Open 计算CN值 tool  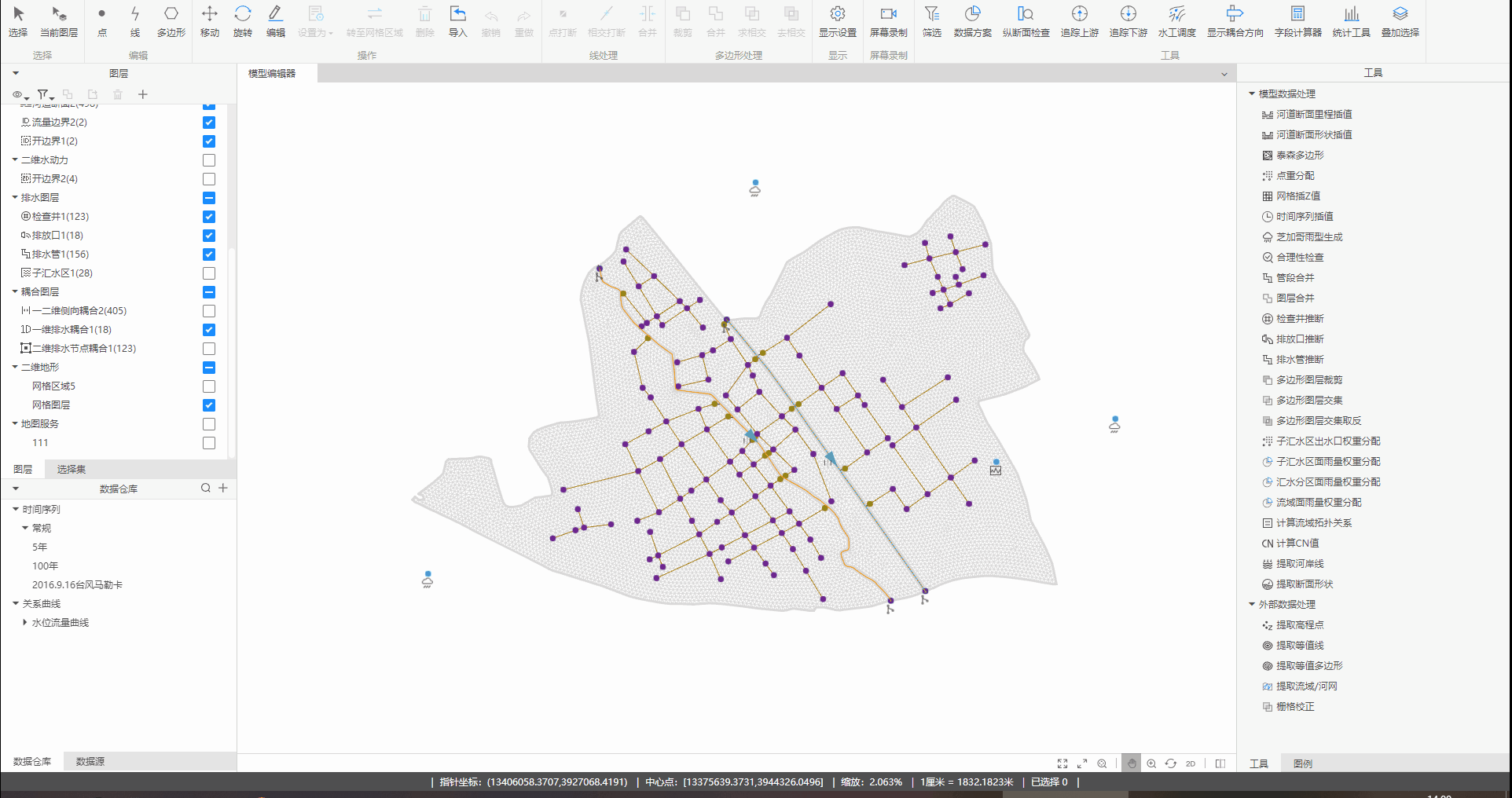(1290, 543)
